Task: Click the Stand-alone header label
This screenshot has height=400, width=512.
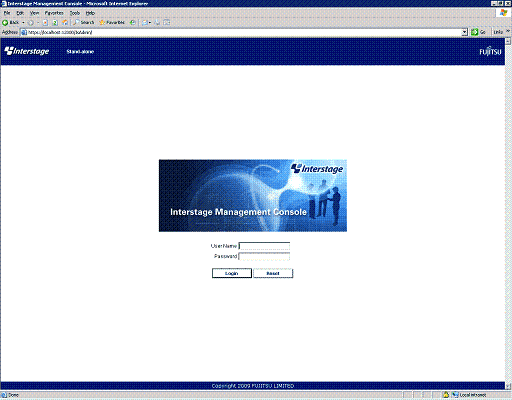Action: coord(80,52)
